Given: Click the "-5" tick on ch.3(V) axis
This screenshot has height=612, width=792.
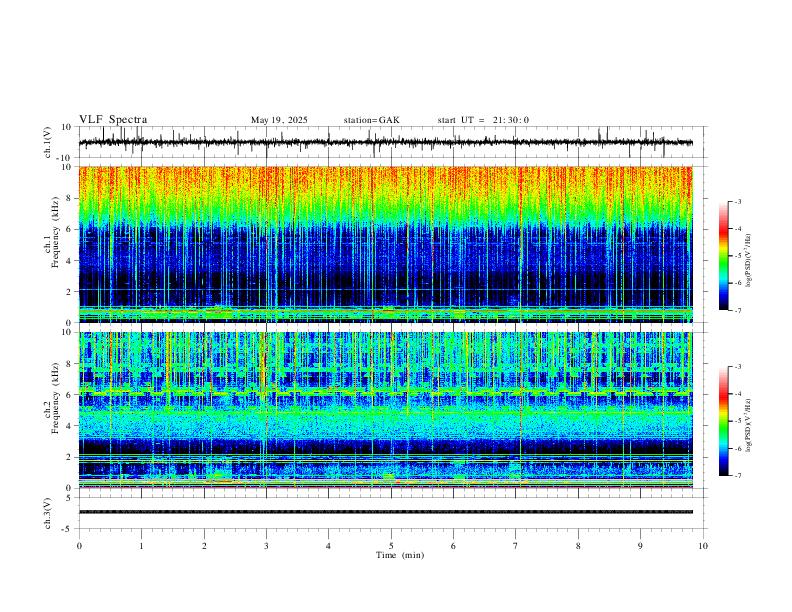Looking at the screenshot, I should point(68,529).
